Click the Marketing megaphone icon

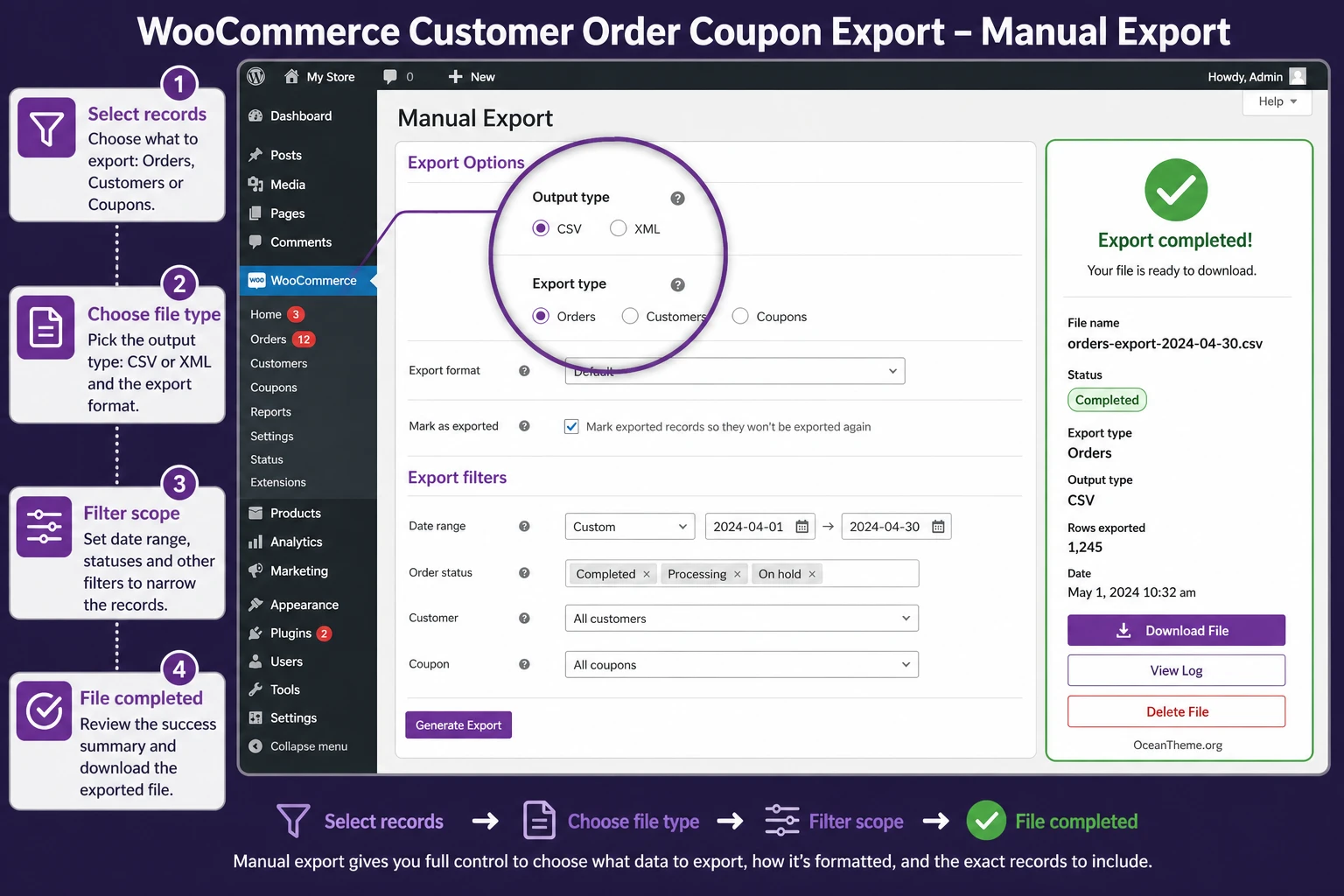255,570
